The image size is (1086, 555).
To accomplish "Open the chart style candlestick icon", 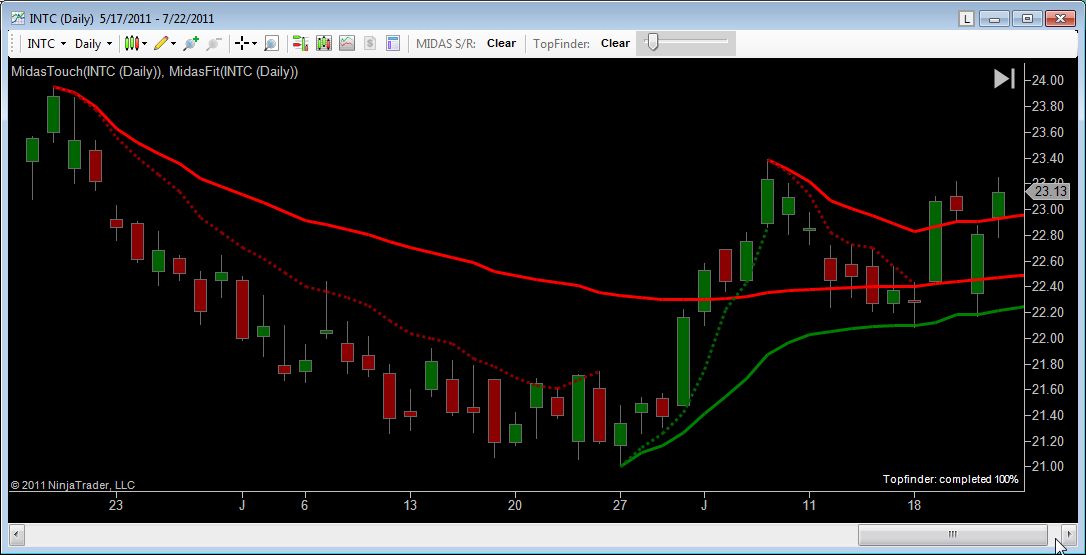I will [131, 43].
